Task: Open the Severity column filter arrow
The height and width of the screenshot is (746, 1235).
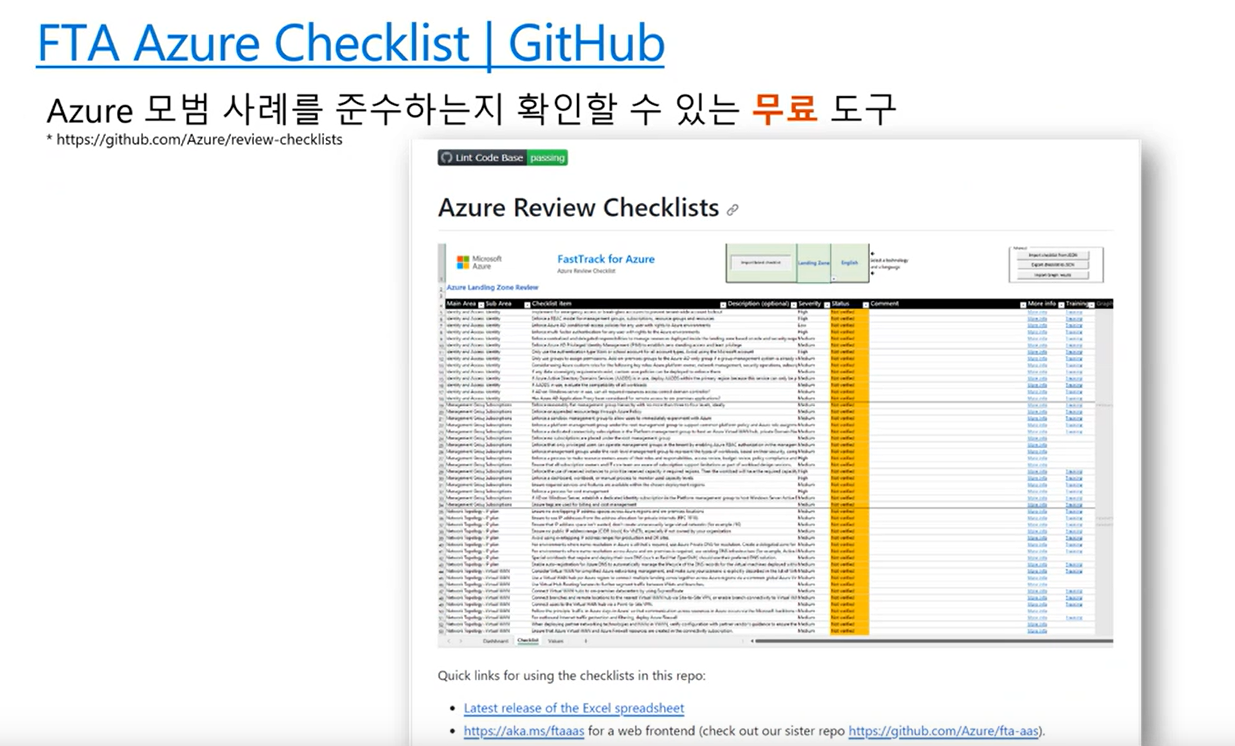Action: [x=827, y=304]
